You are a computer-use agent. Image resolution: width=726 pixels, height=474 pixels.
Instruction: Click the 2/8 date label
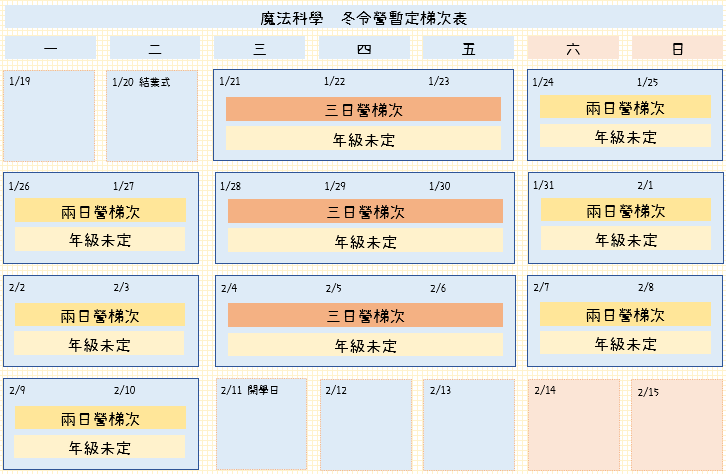click(x=646, y=287)
